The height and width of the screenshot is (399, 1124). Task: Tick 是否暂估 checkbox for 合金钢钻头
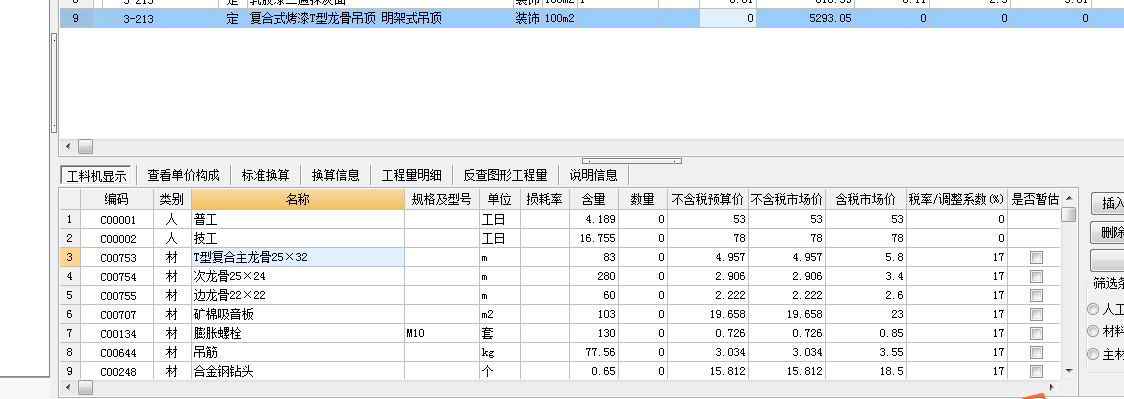click(1036, 371)
